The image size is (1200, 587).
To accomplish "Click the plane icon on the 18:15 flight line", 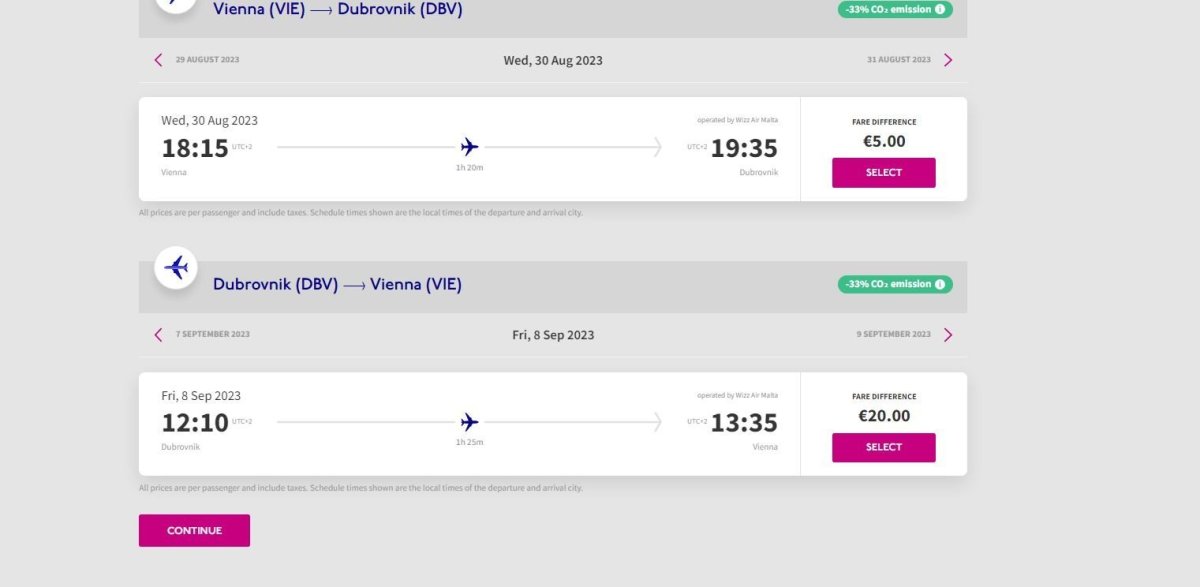I will point(469,147).
